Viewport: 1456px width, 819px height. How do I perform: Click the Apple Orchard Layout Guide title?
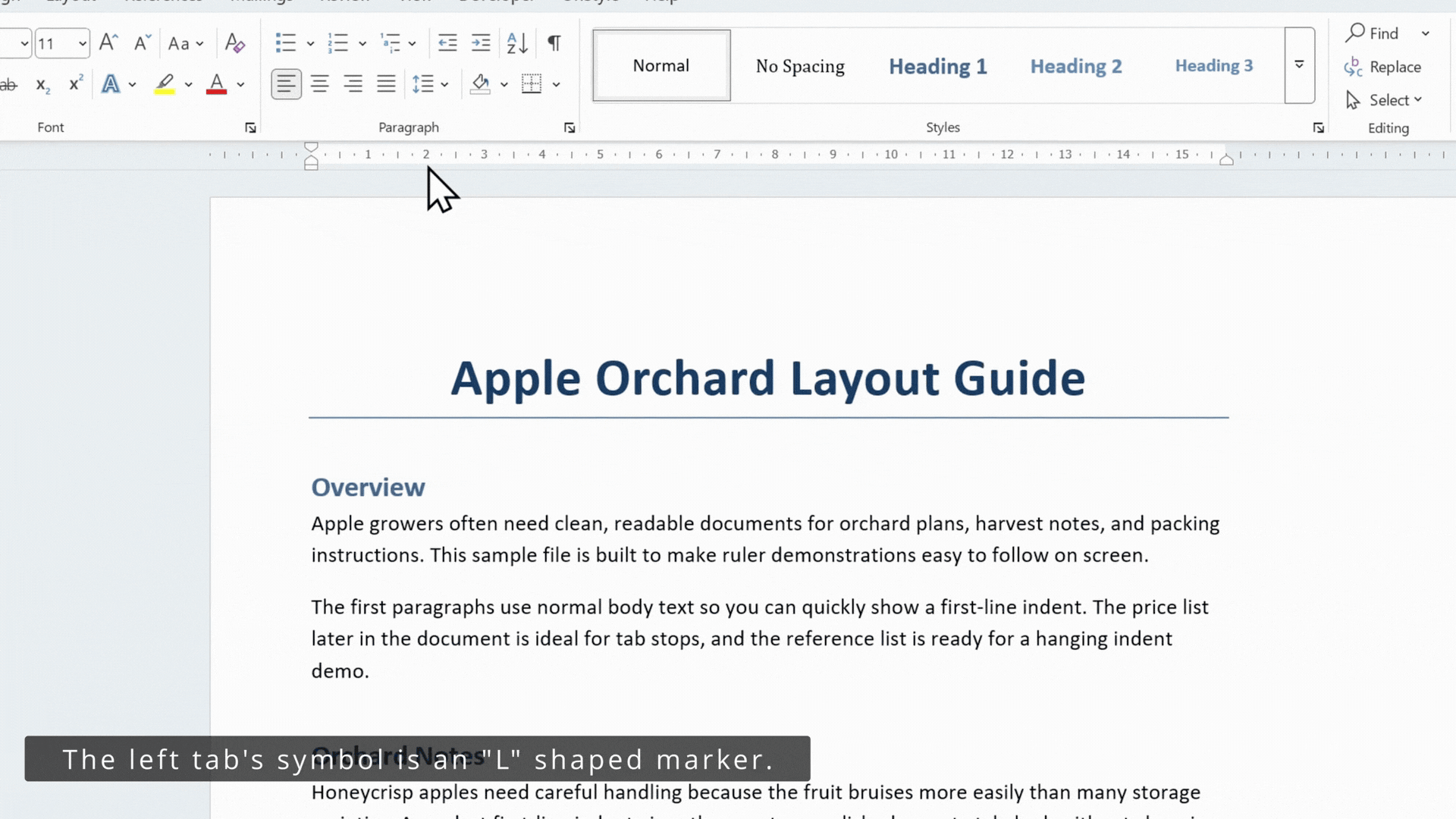[768, 378]
